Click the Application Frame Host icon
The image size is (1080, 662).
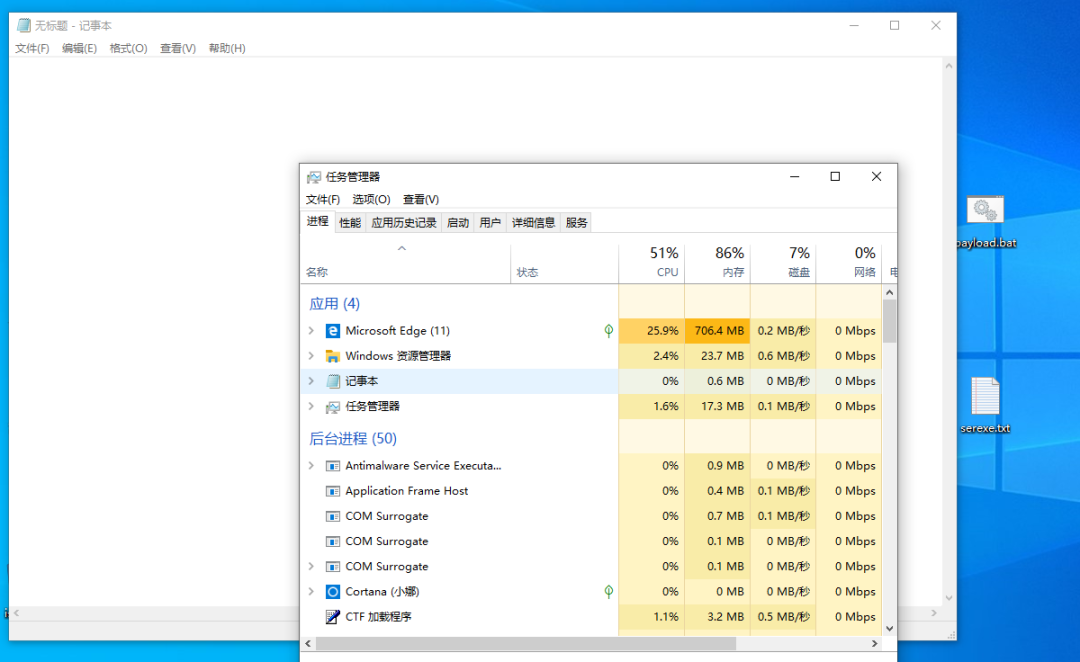[x=333, y=491]
